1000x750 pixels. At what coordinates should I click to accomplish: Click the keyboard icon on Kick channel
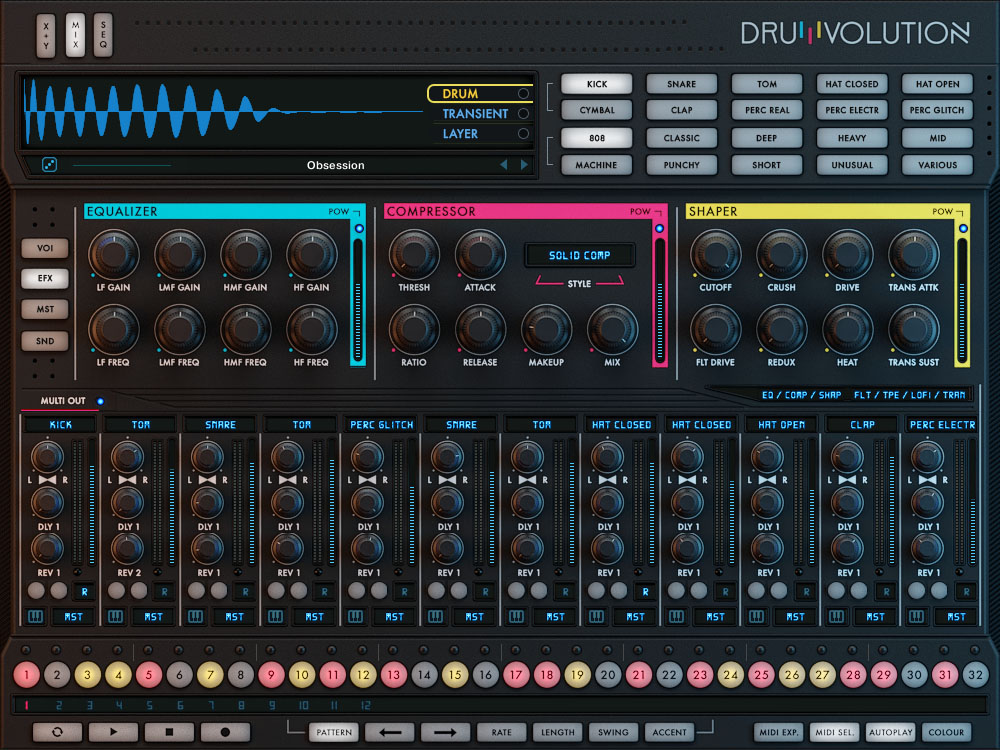click(34, 616)
